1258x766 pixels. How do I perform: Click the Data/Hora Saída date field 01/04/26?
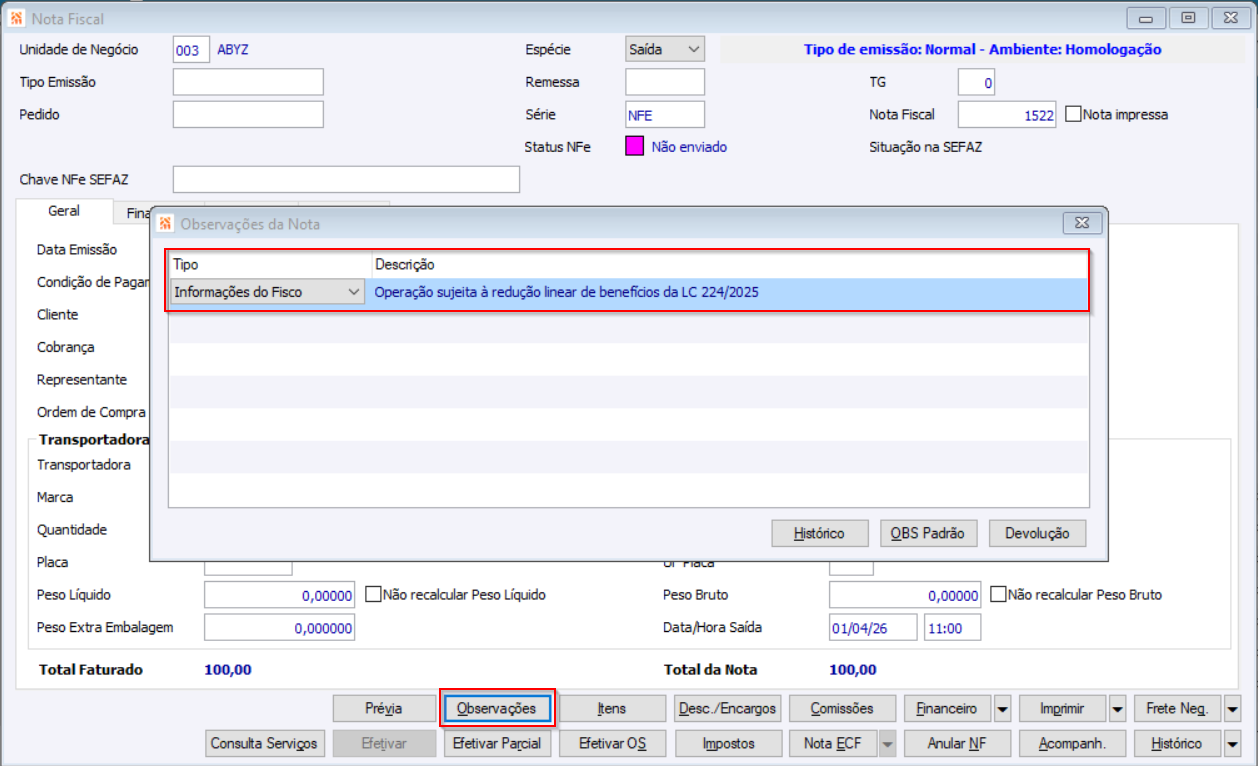tap(873, 627)
